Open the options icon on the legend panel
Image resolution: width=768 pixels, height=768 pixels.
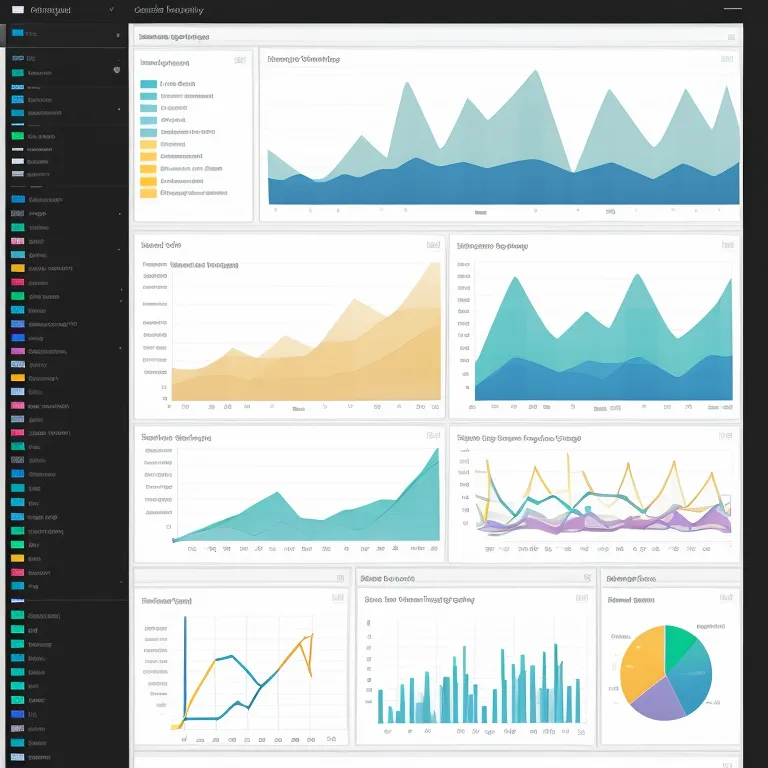[240, 60]
